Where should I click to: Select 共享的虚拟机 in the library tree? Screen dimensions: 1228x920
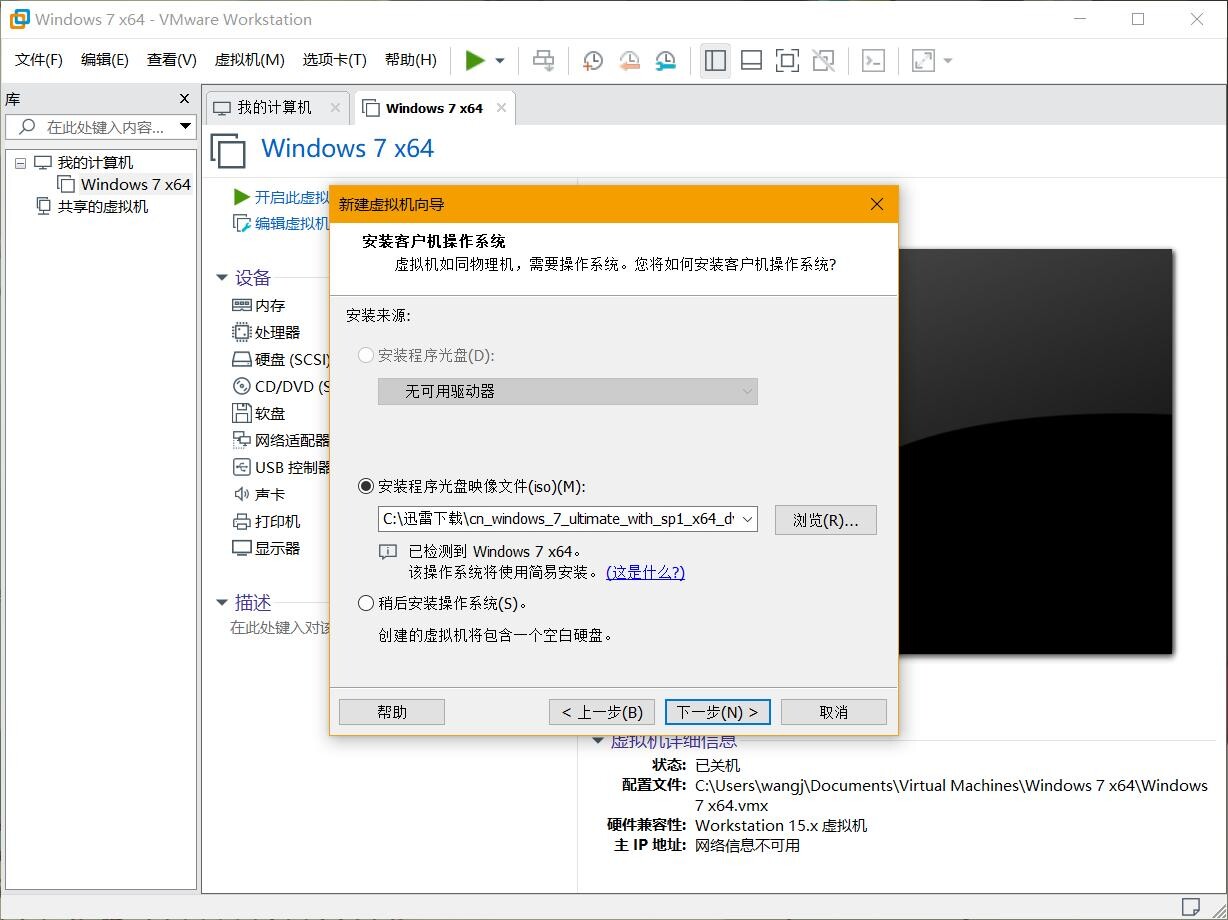(x=102, y=206)
